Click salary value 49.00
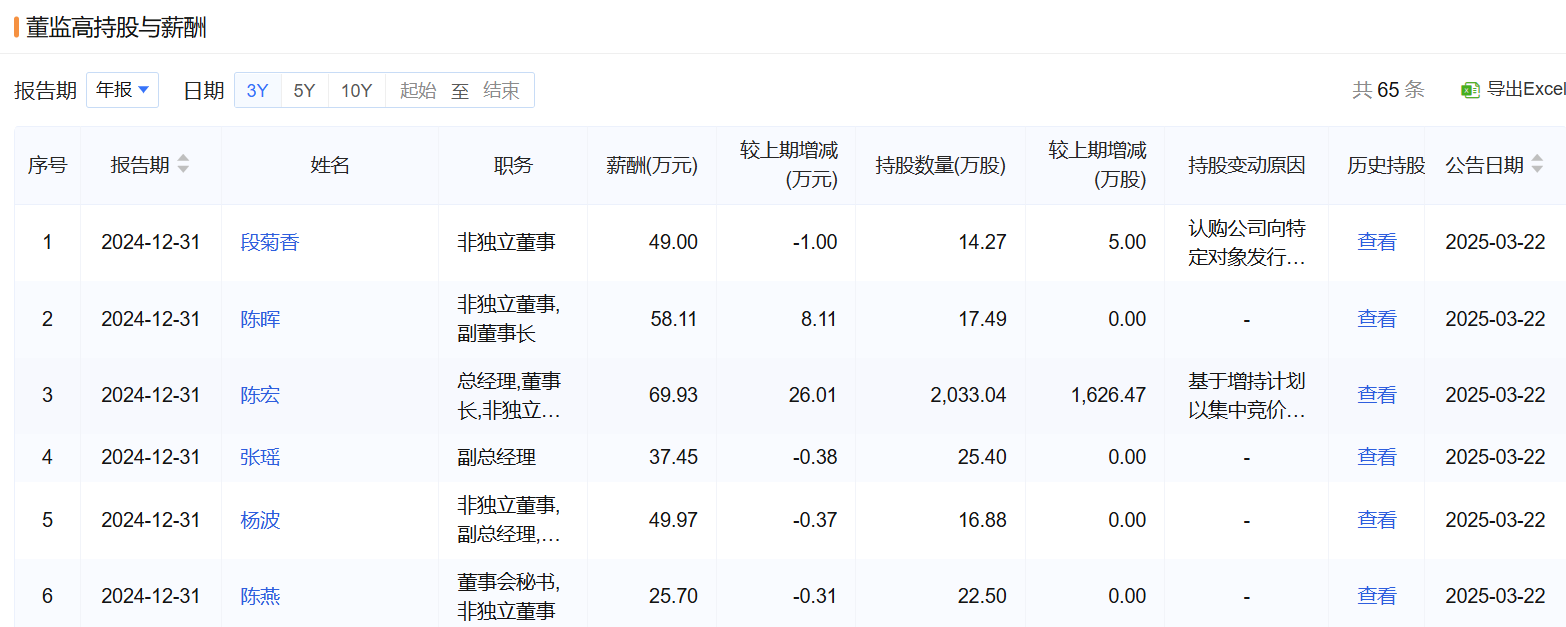 pos(673,242)
